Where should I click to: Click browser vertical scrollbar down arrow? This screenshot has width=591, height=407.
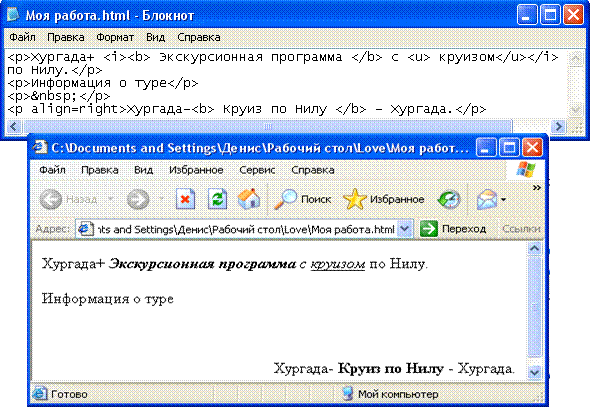point(534,372)
